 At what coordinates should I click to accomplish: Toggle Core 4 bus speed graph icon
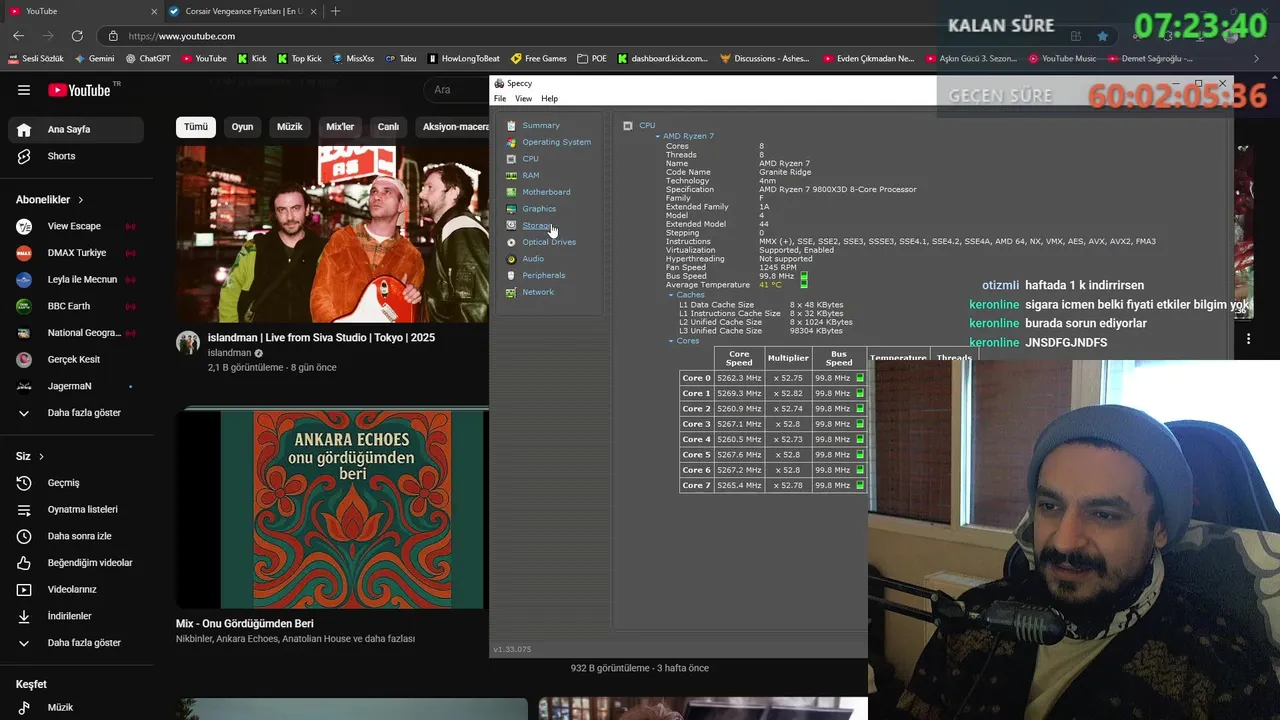[x=860, y=439]
